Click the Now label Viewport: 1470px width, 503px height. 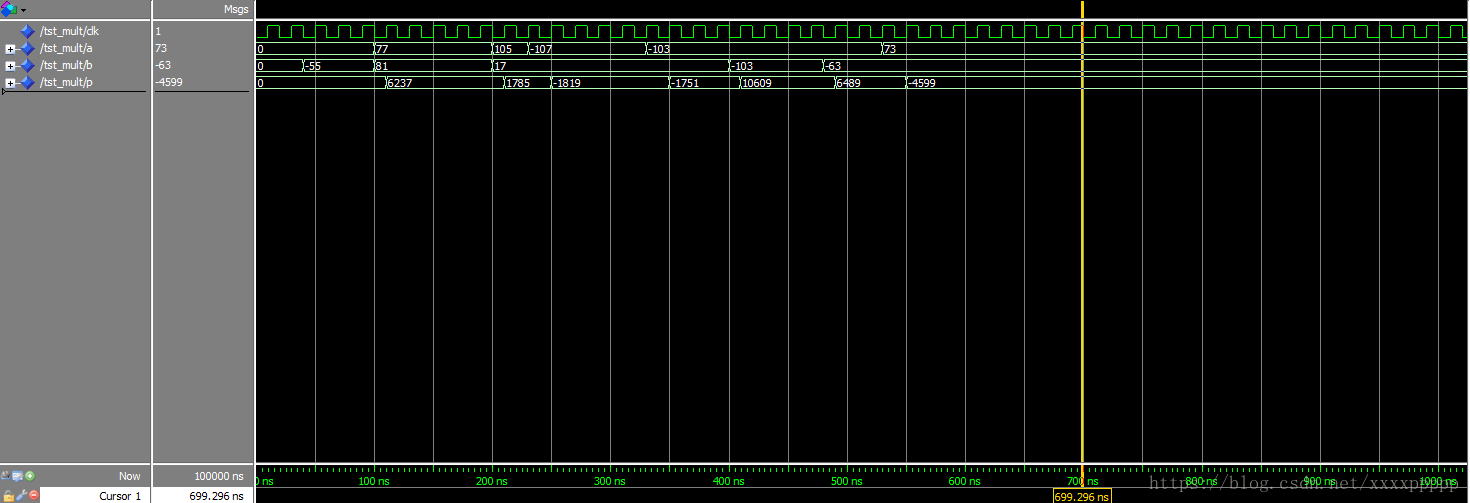click(130, 476)
